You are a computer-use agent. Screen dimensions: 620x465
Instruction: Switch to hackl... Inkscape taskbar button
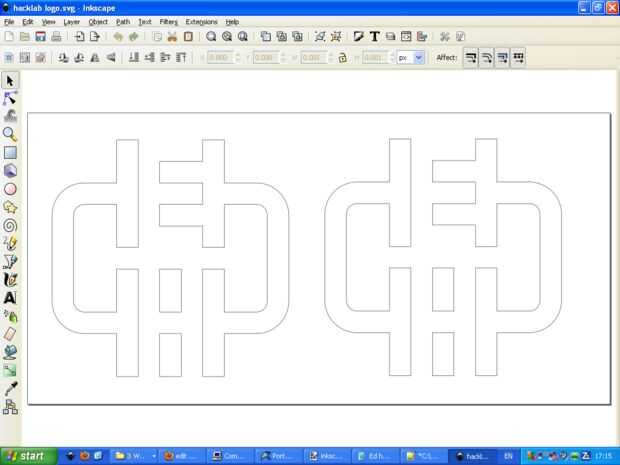point(472,456)
